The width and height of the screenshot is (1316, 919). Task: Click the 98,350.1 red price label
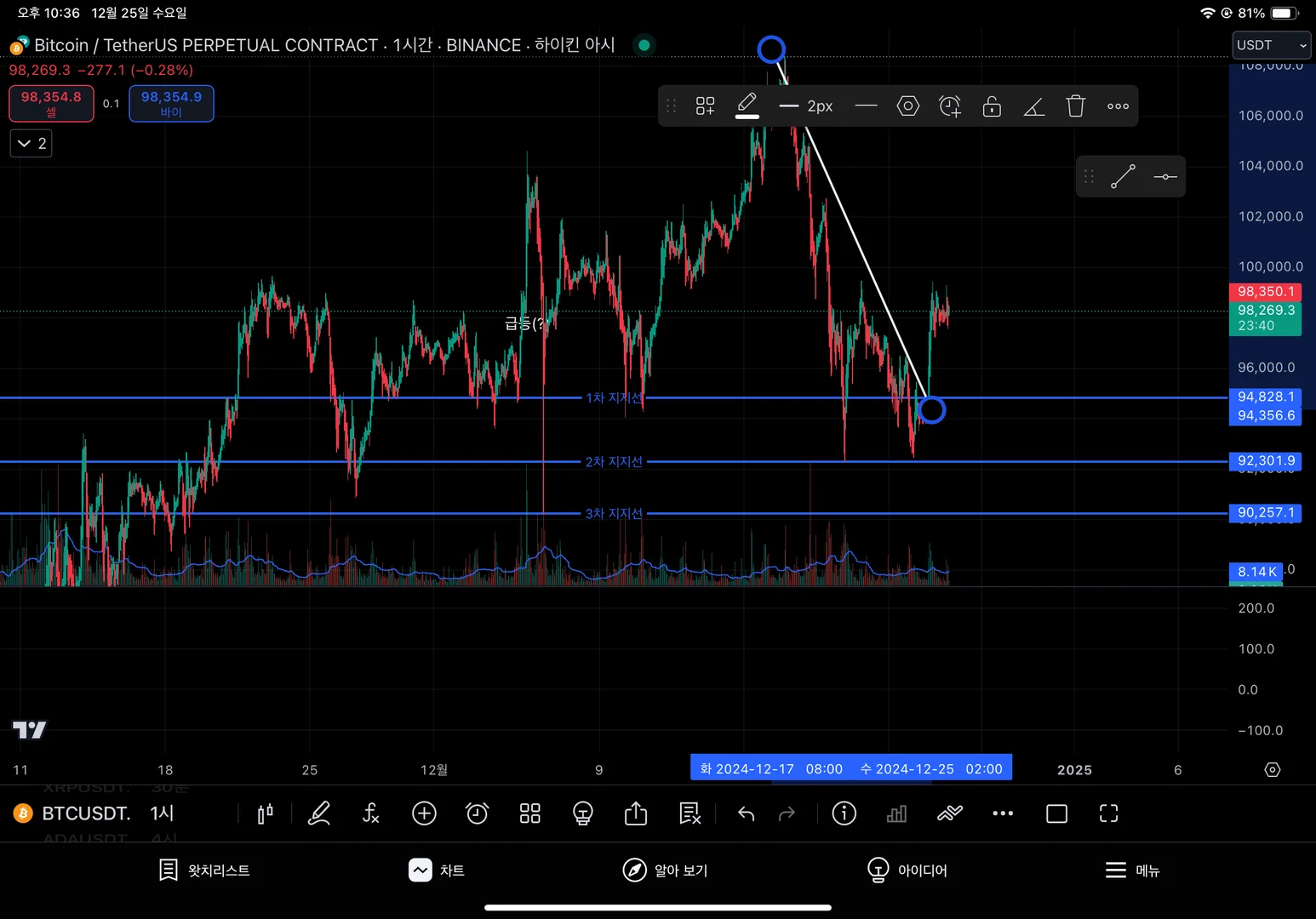pyautogui.click(x=1266, y=291)
